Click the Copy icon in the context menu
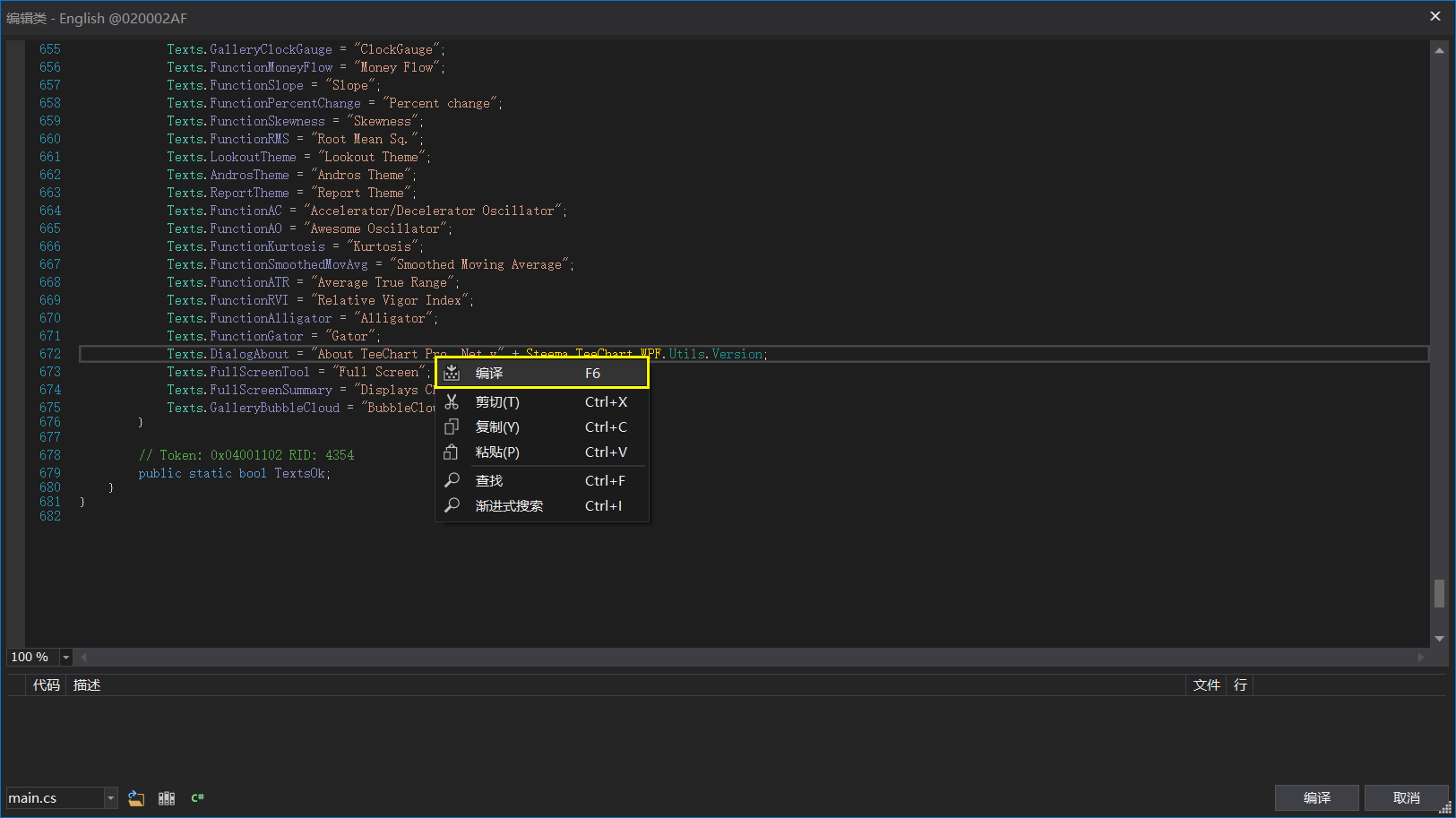1456x818 pixels. coord(452,426)
